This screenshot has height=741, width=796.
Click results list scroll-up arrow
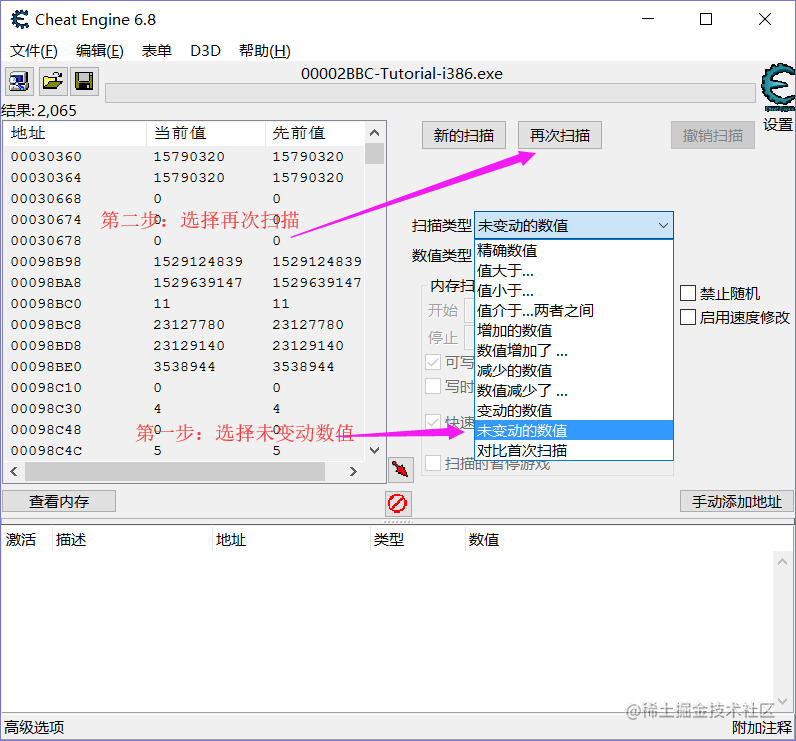pos(375,133)
